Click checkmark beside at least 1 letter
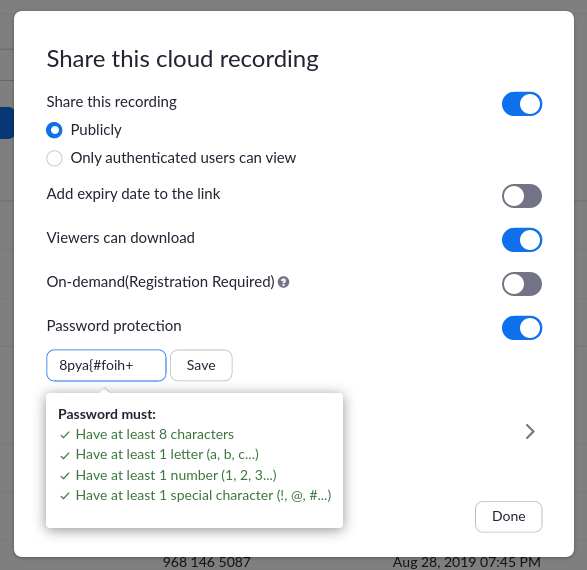 pos(65,455)
